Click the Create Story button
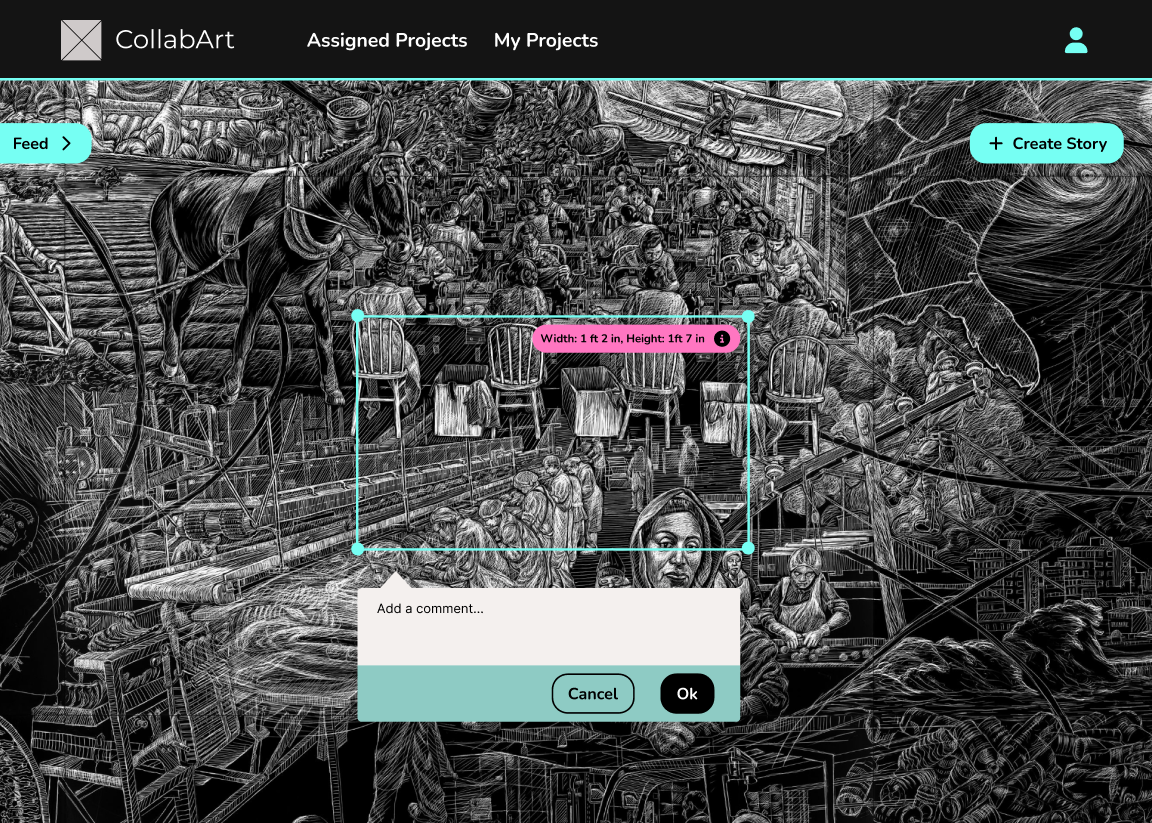The image size is (1152, 823). click(x=1046, y=143)
